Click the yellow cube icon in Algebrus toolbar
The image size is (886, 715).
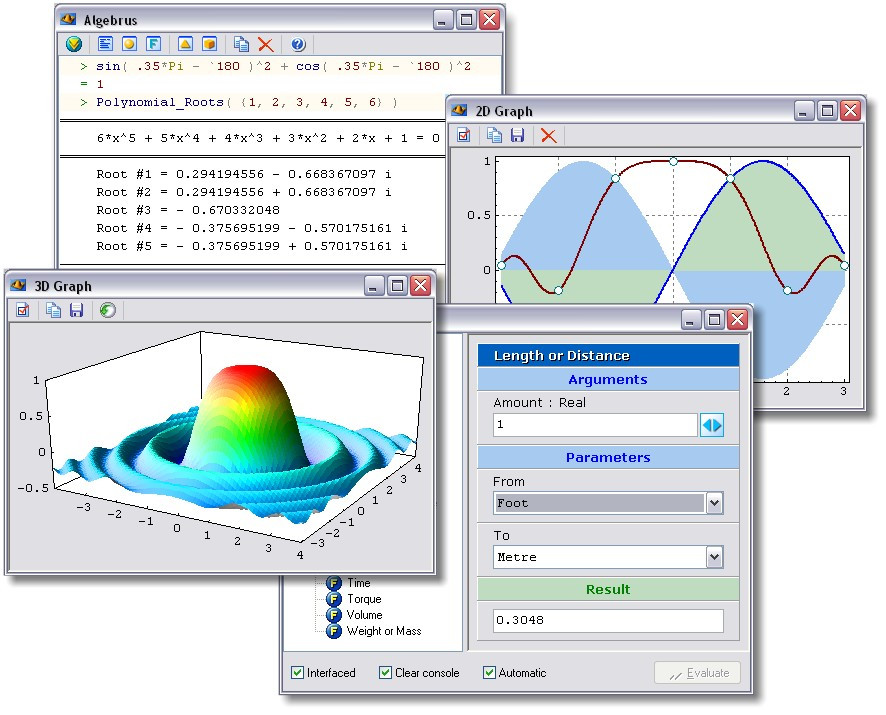[x=210, y=44]
